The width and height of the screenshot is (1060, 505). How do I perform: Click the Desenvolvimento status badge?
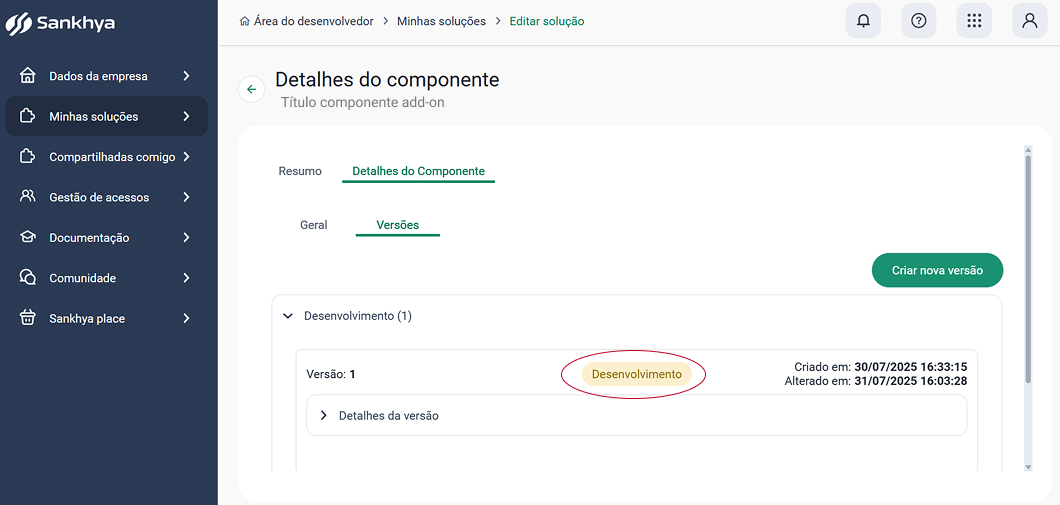pyautogui.click(x=637, y=374)
